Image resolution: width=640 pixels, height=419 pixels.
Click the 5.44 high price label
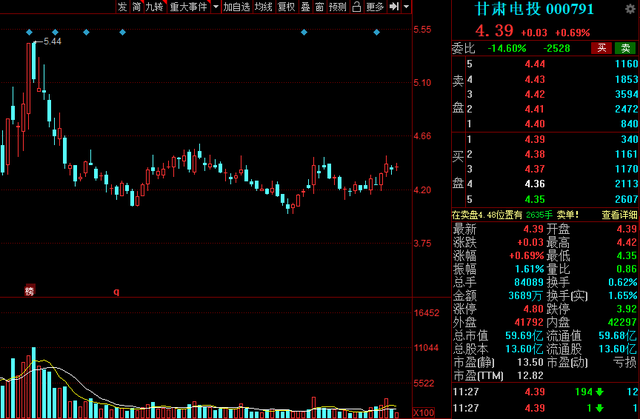52,41
